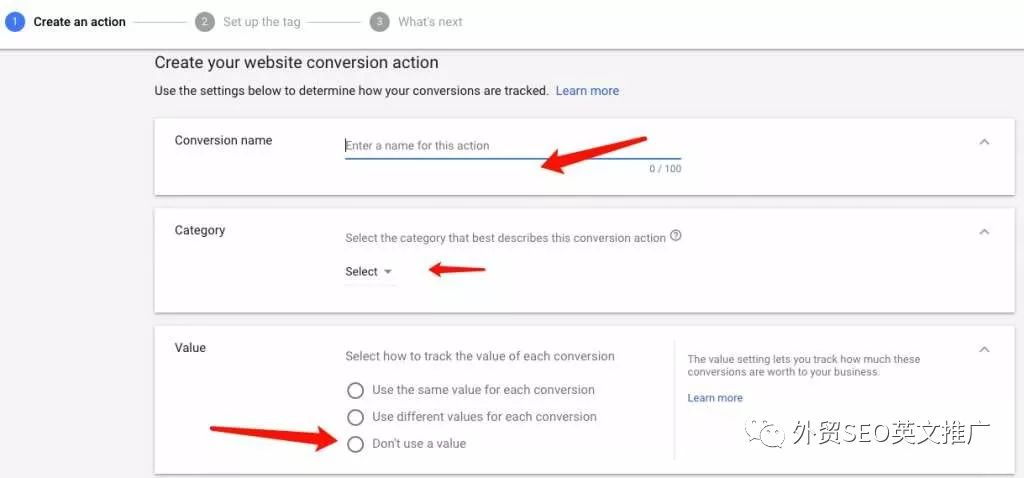
Task: Click the Category help question mark icon
Action: 676,236
